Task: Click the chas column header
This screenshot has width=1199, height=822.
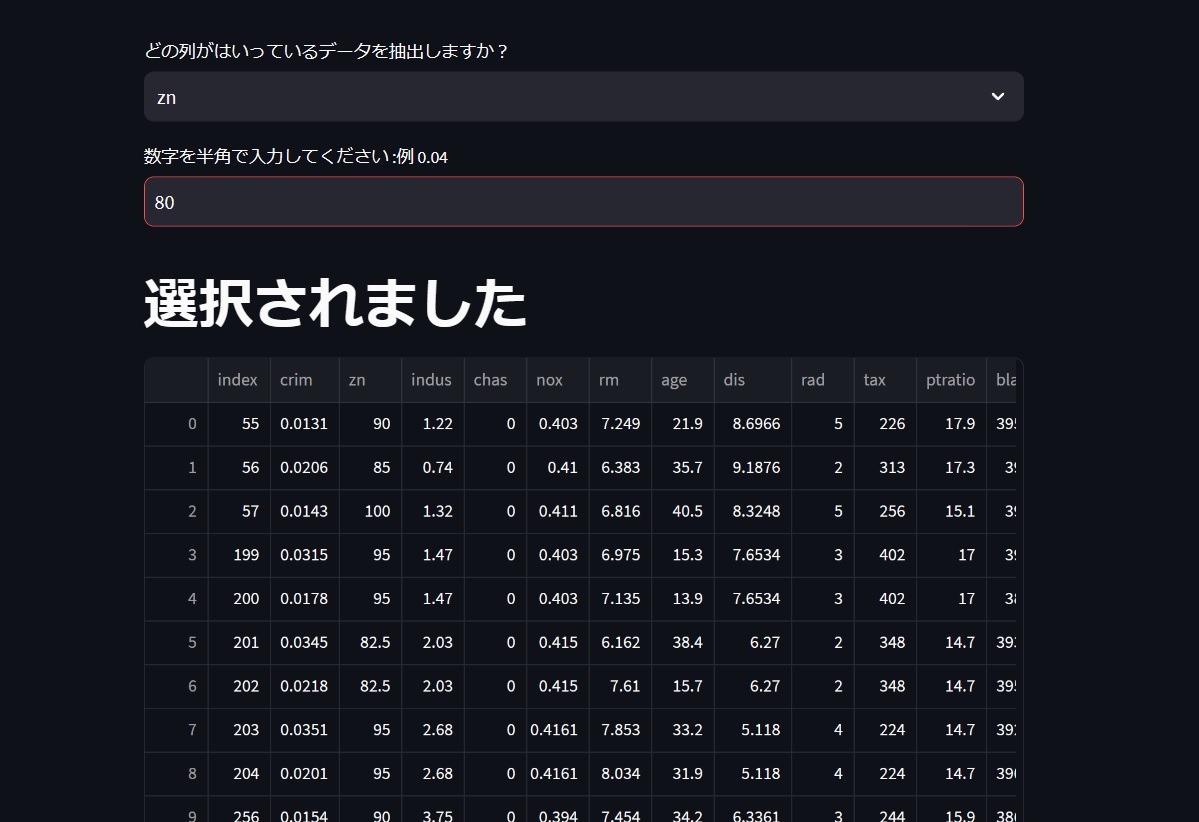Action: click(x=489, y=380)
